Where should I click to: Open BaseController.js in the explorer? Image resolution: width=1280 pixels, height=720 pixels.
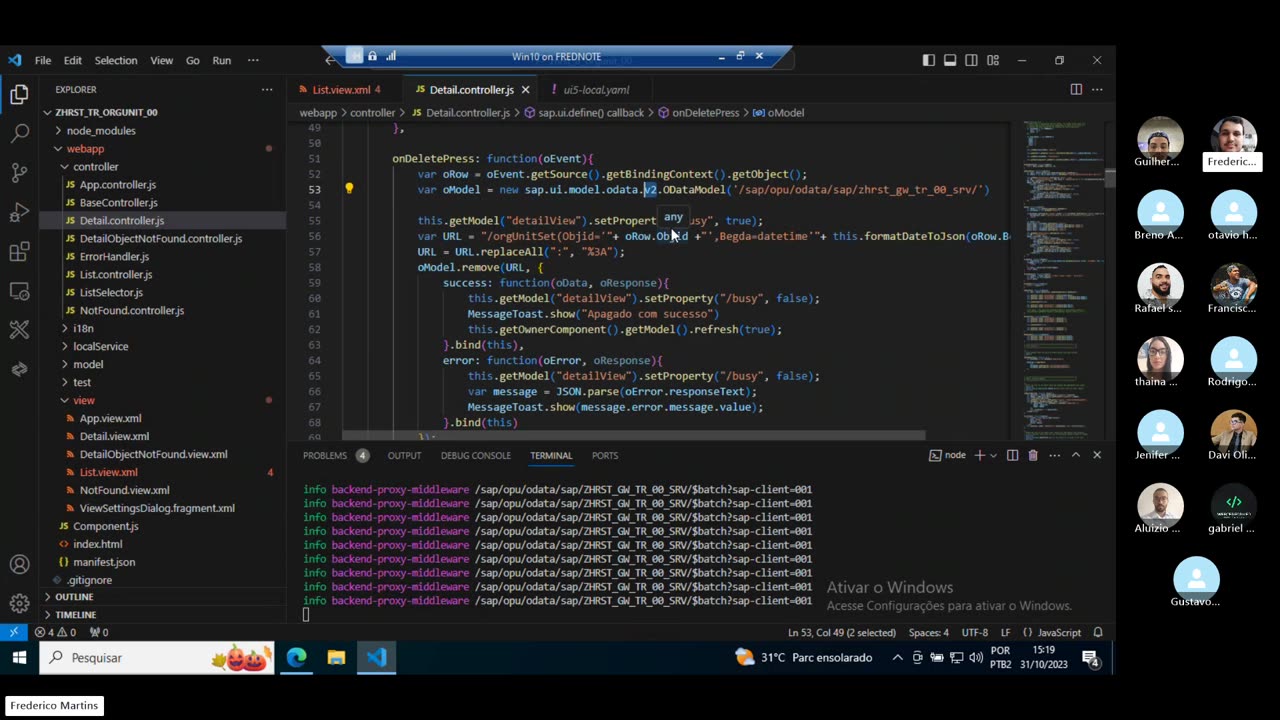pos(162,202)
